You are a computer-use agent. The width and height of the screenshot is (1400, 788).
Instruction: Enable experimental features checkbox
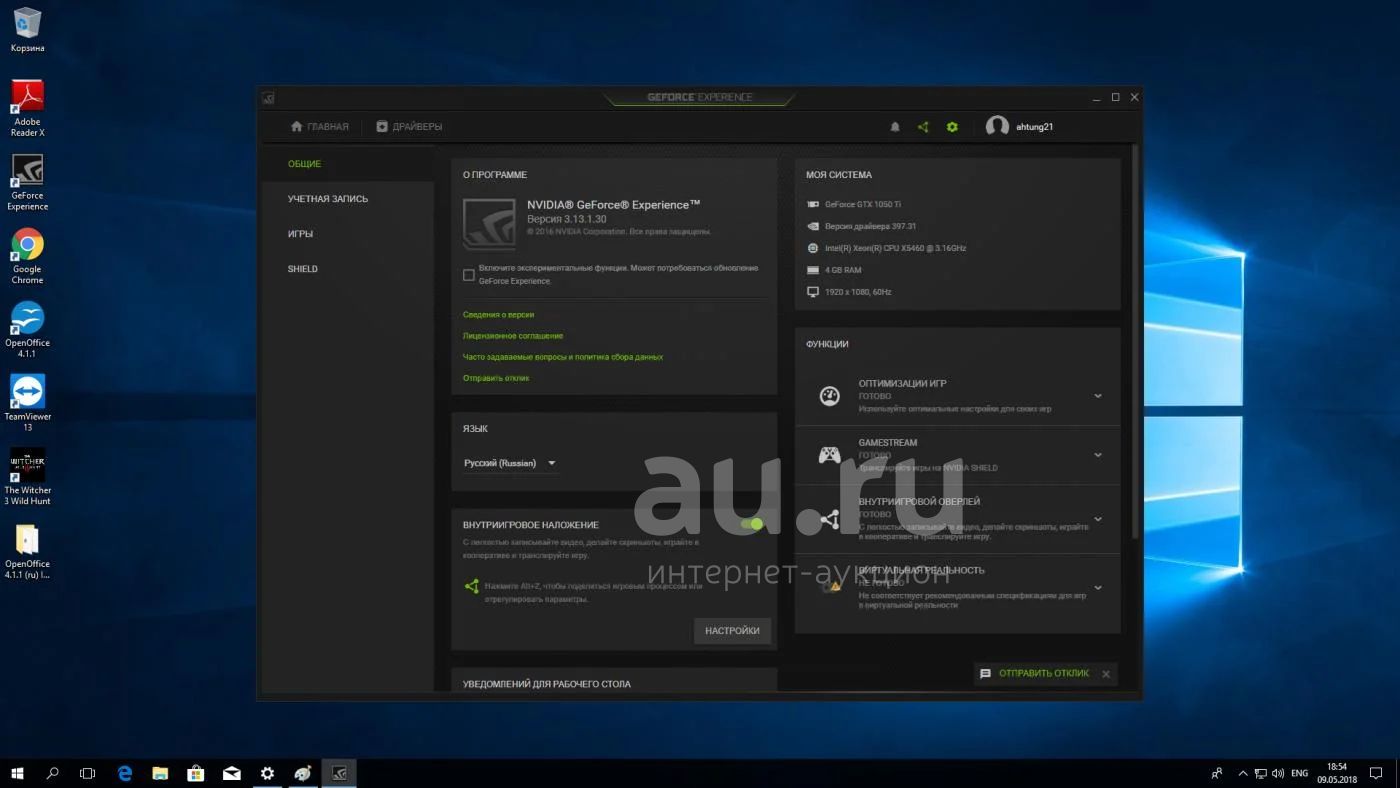[x=469, y=275]
